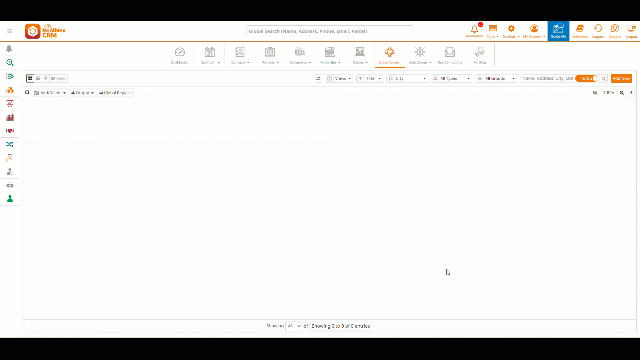Open the Dashboard module icon

[180, 56]
